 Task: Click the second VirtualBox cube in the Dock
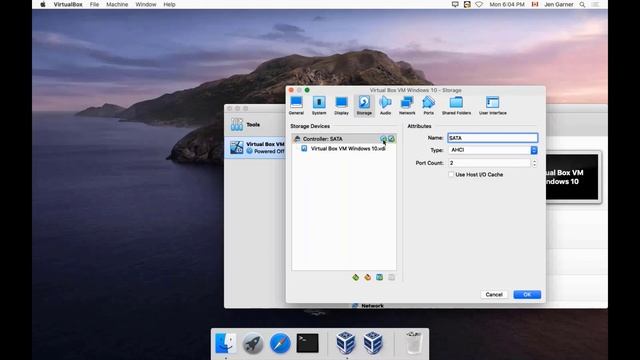pyautogui.click(x=373, y=343)
